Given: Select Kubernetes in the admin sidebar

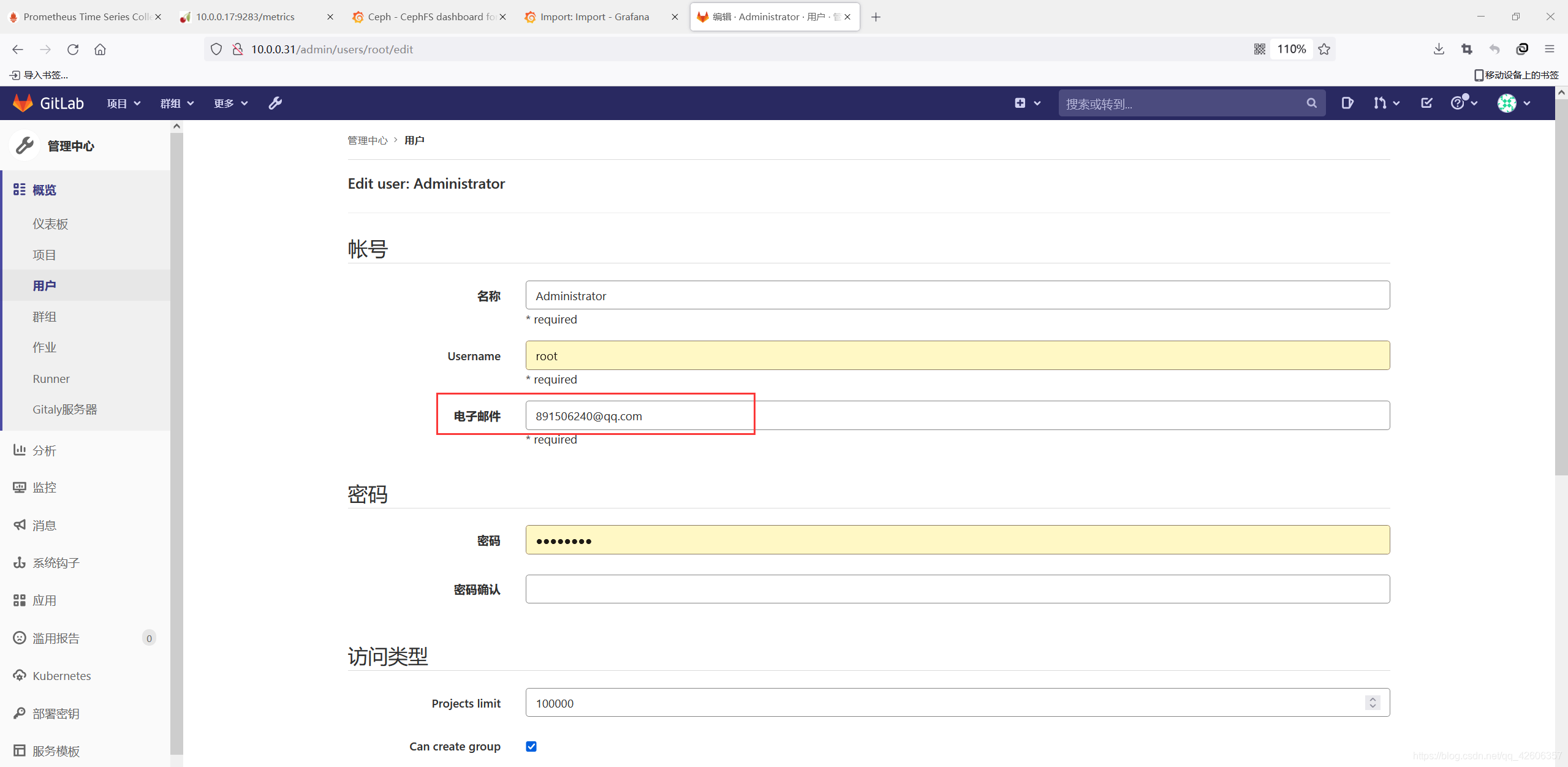Looking at the screenshot, I should pos(61,676).
